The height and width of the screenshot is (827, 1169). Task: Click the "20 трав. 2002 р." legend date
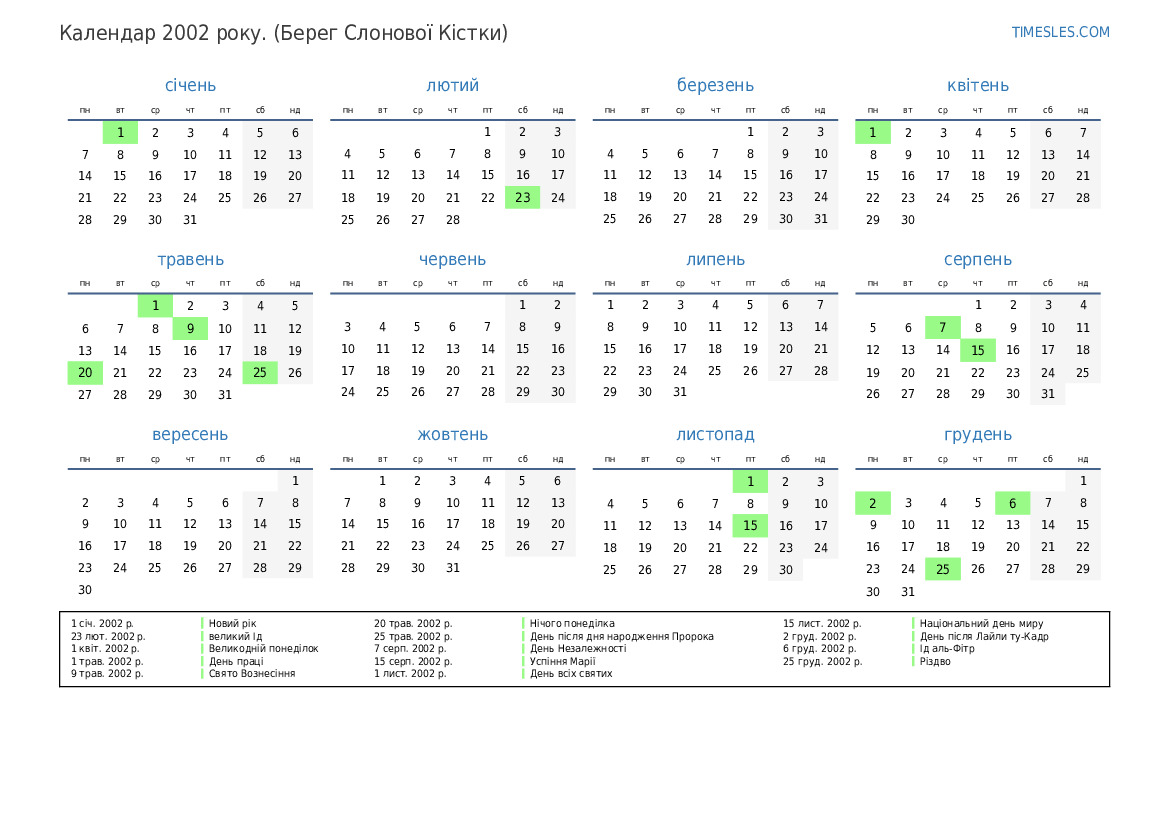413,623
